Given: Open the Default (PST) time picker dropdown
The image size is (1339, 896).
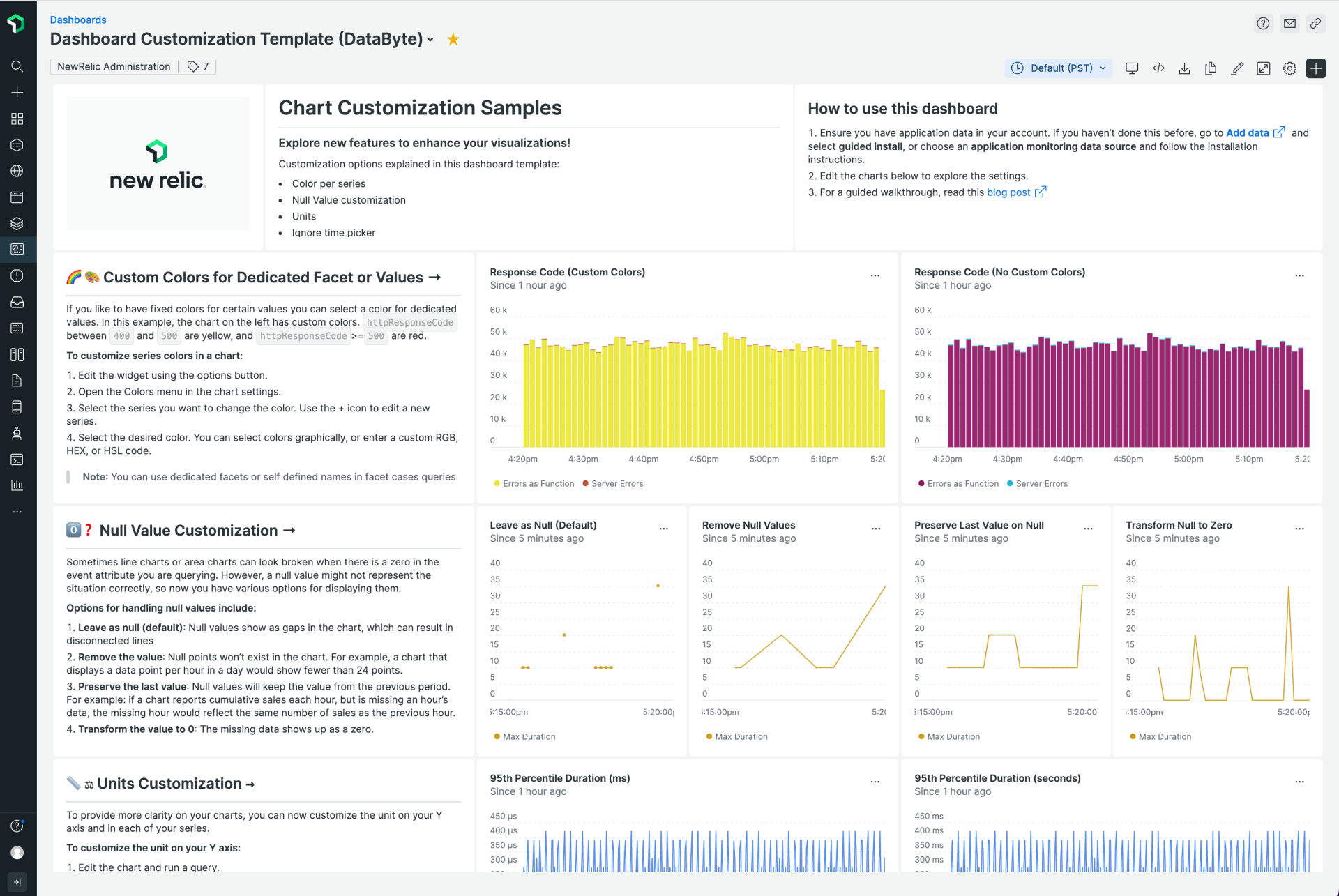Looking at the screenshot, I should pyautogui.click(x=1058, y=68).
